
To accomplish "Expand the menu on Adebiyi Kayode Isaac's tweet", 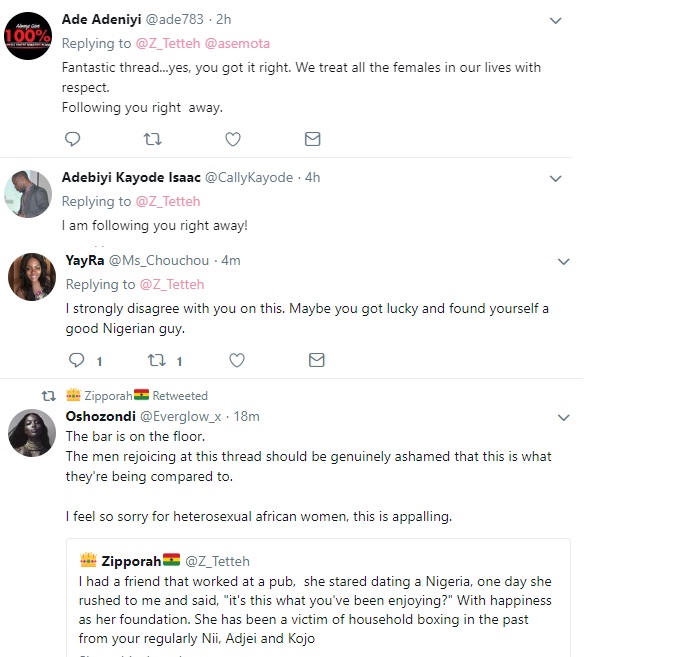I will pyautogui.click(x=557, y=178).
